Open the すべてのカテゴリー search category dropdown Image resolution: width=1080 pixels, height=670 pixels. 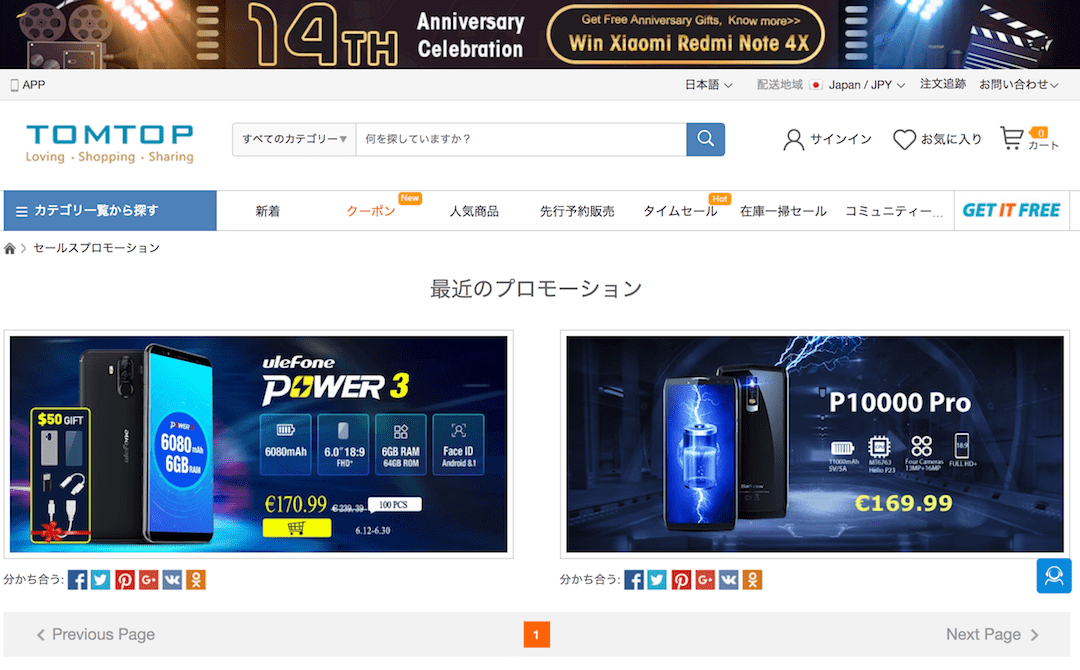(x=294, y=139)
